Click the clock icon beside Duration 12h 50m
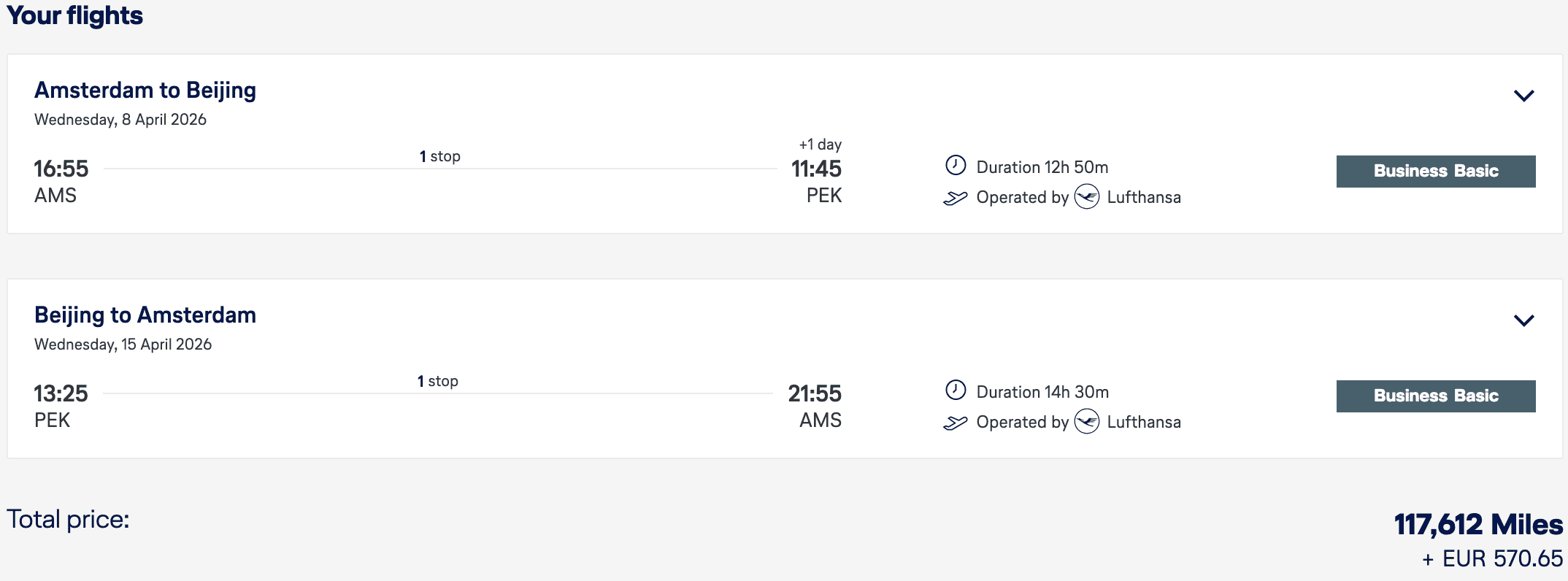The image size is (1568, 581). click(x=956, y=166)
